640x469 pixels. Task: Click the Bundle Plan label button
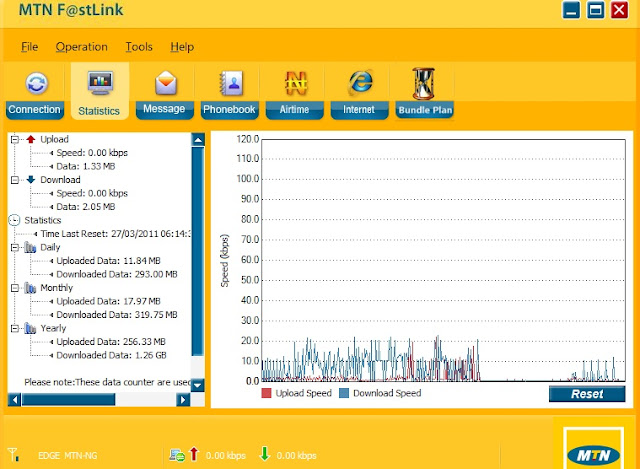pyautogui.click(x=425, y=110)
